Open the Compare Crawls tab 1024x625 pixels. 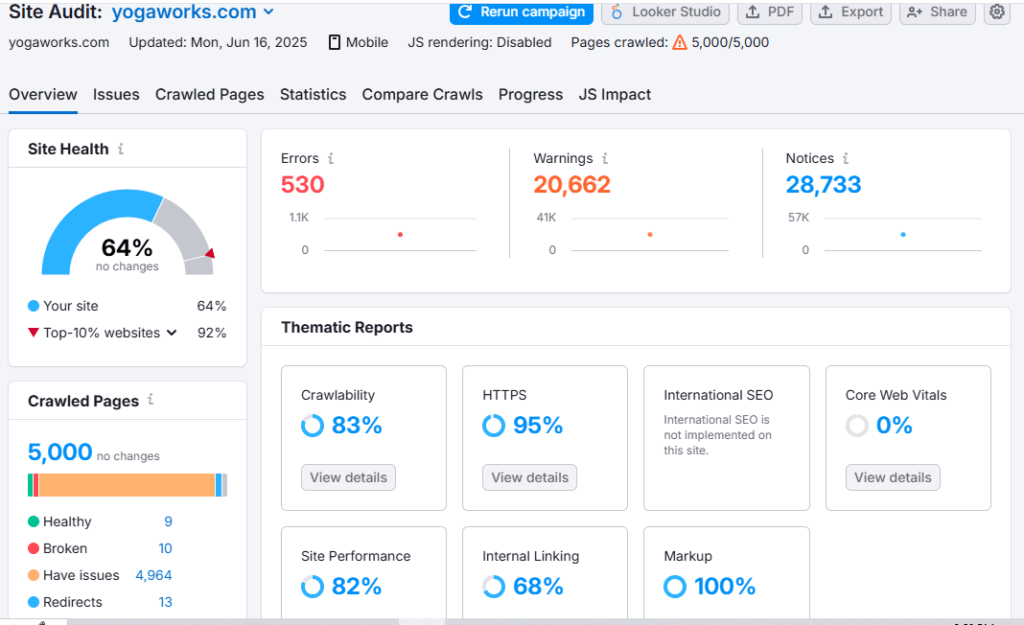(x=423, y=95)
